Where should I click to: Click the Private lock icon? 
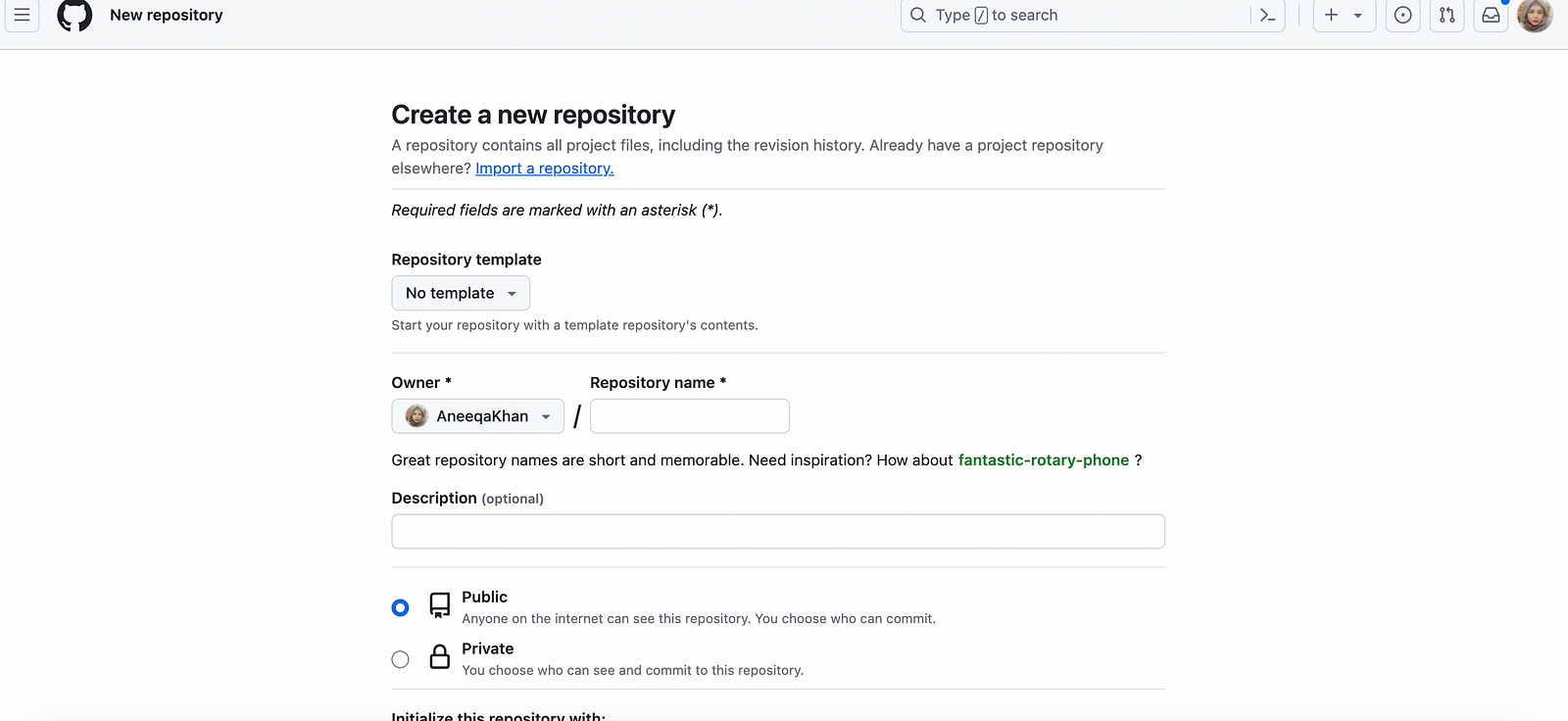440,656
